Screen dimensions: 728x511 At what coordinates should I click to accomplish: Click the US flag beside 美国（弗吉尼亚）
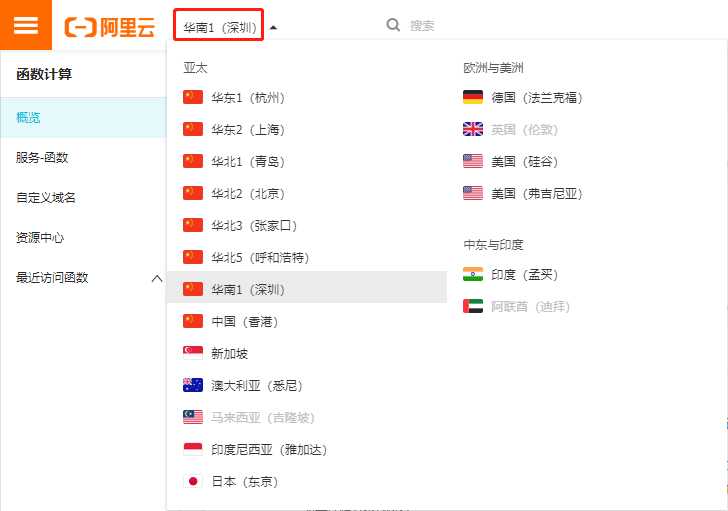point(473,194)
